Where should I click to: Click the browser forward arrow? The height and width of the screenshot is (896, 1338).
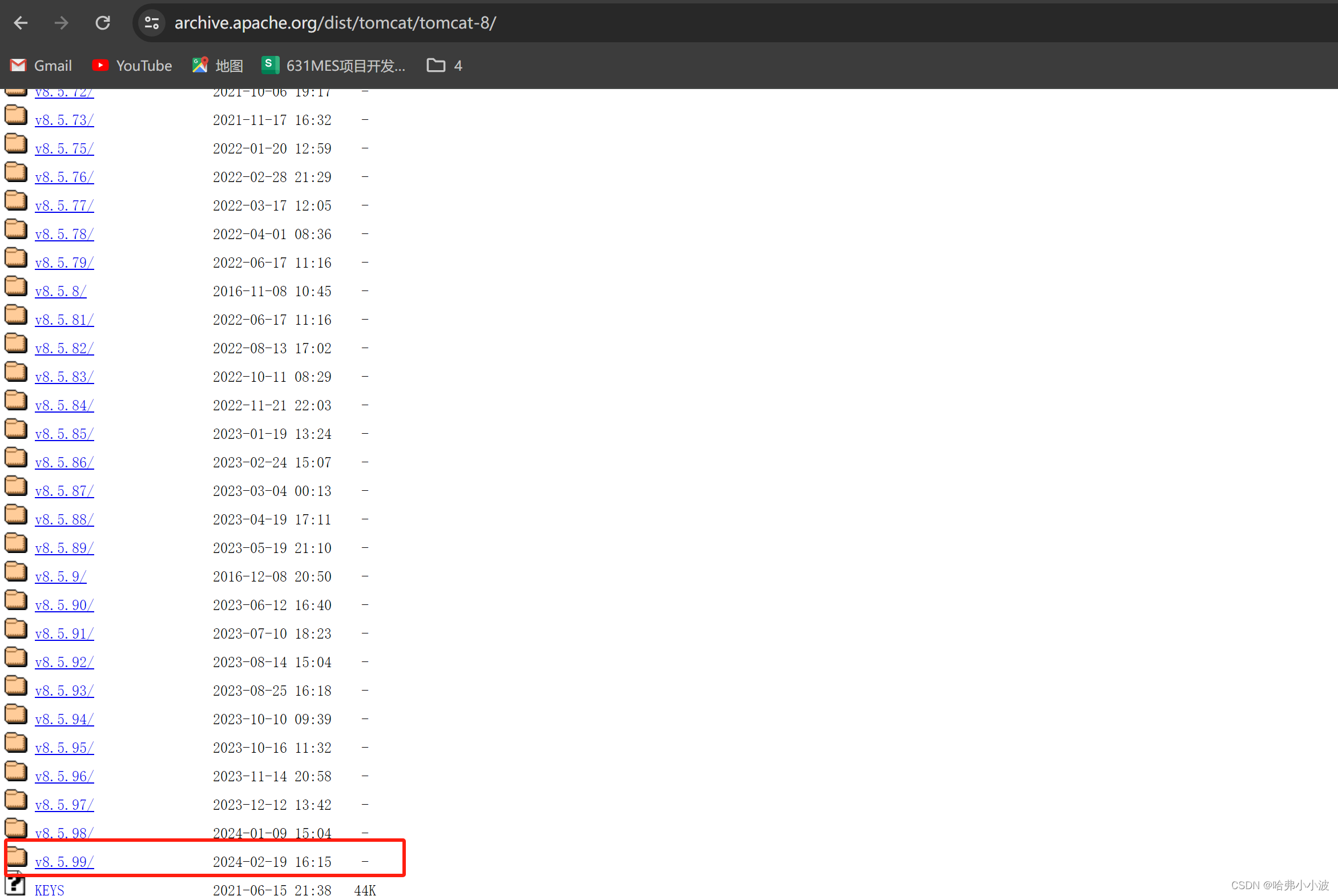click(61, 23)
